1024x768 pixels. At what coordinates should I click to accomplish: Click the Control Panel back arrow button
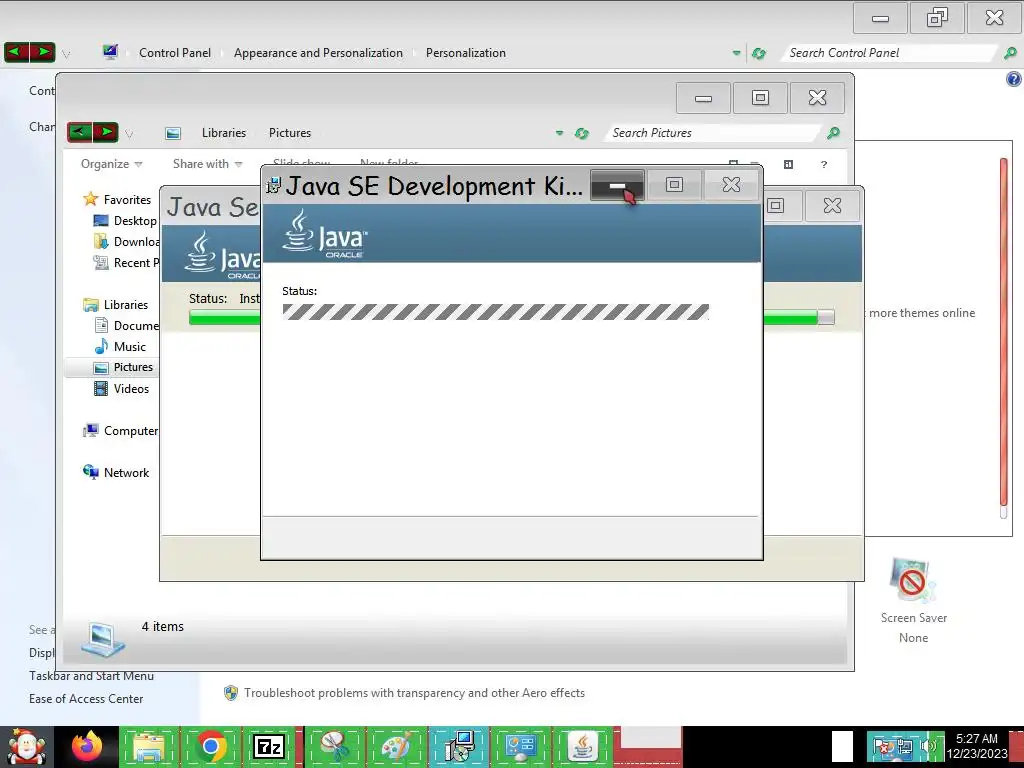[x=16, y=52]
